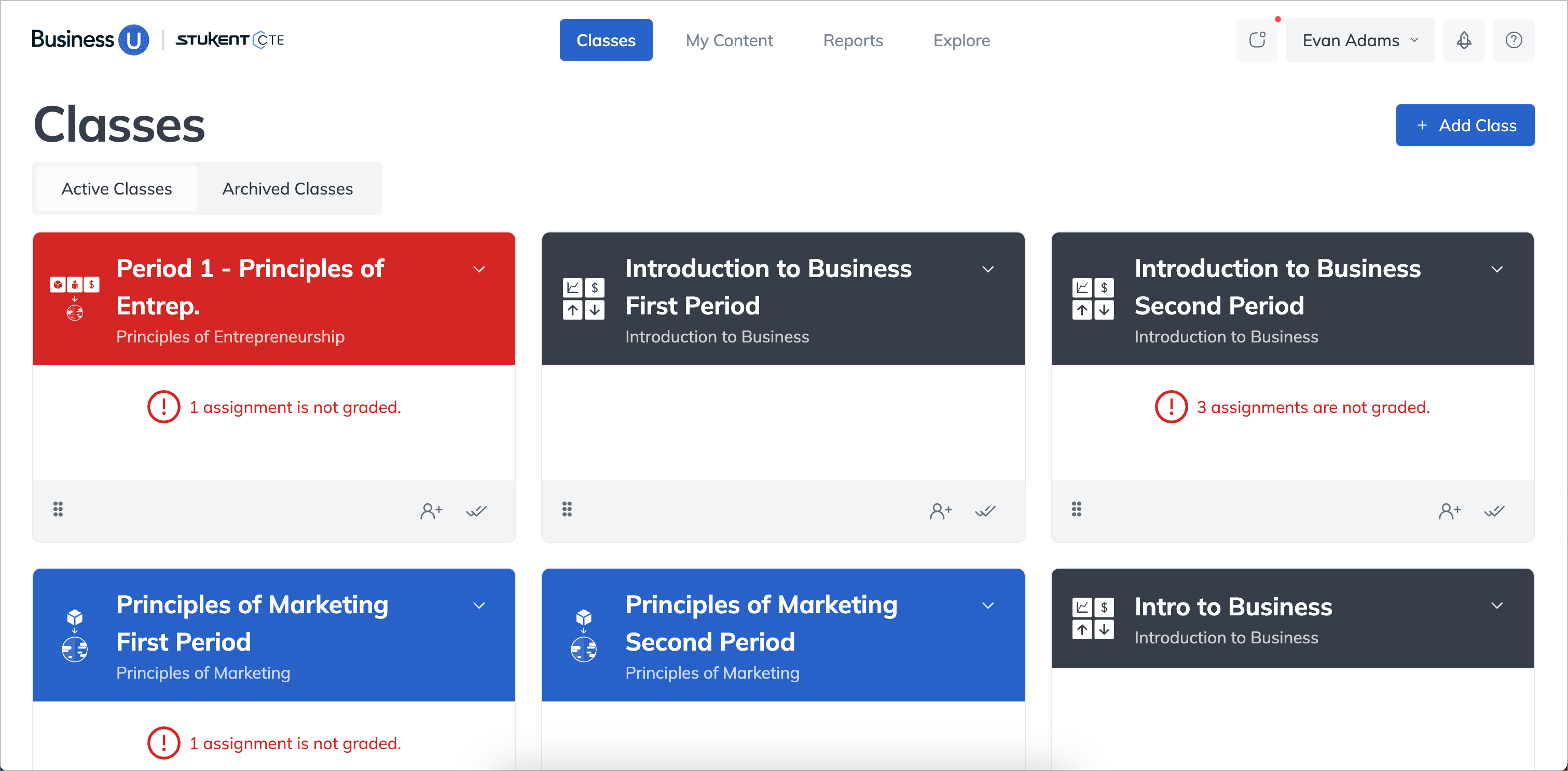The height and width of the screenshot is (771, 1568).
Task: Switch to Archived Classes tab
Action: coord(287,189)
